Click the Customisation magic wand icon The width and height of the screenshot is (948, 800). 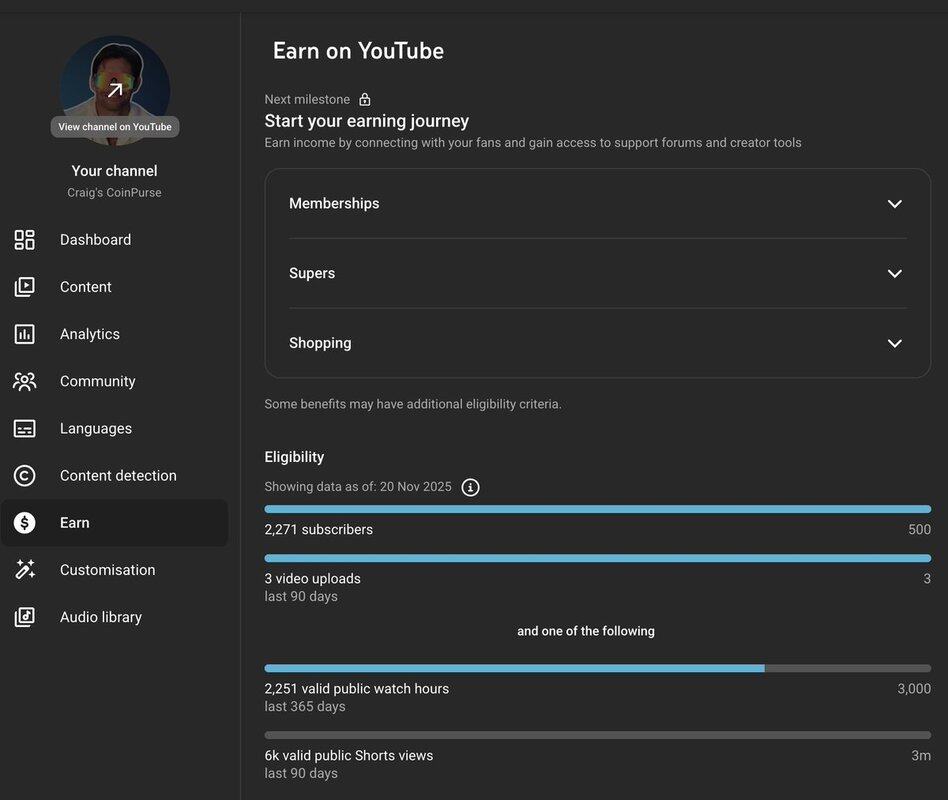point(25,570)
